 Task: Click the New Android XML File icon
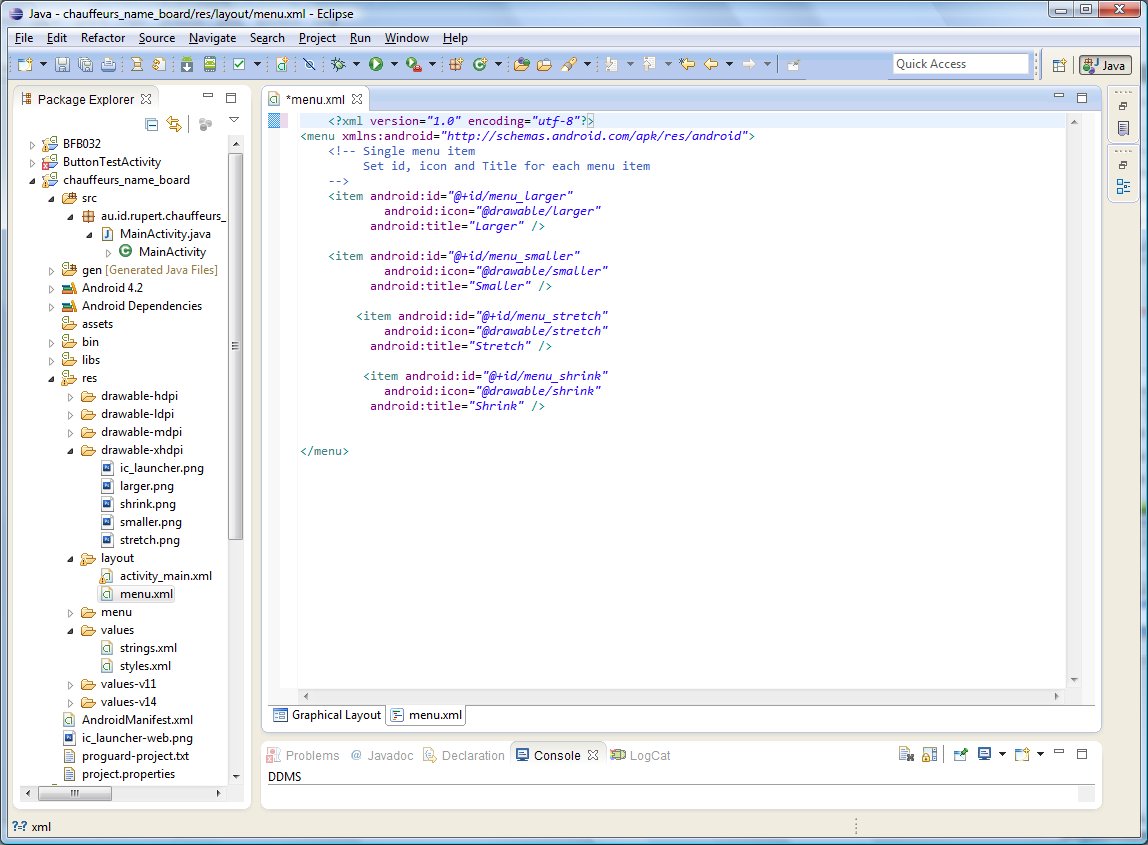(x=282, y=64)
